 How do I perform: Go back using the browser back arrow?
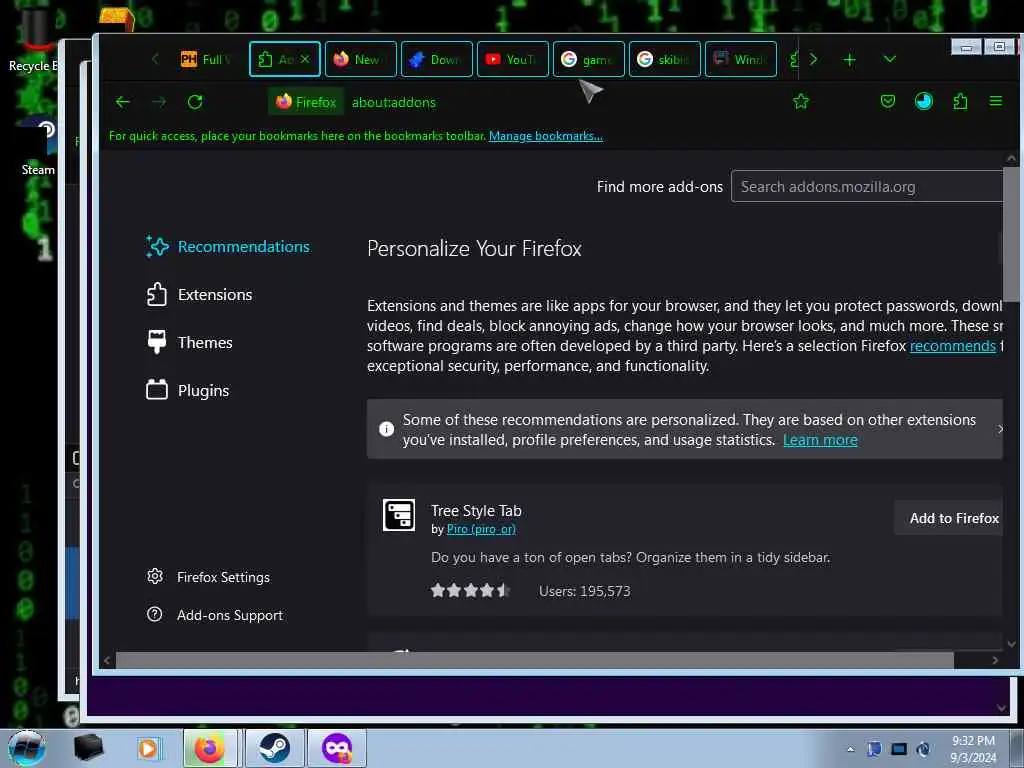tap(123, 102)
